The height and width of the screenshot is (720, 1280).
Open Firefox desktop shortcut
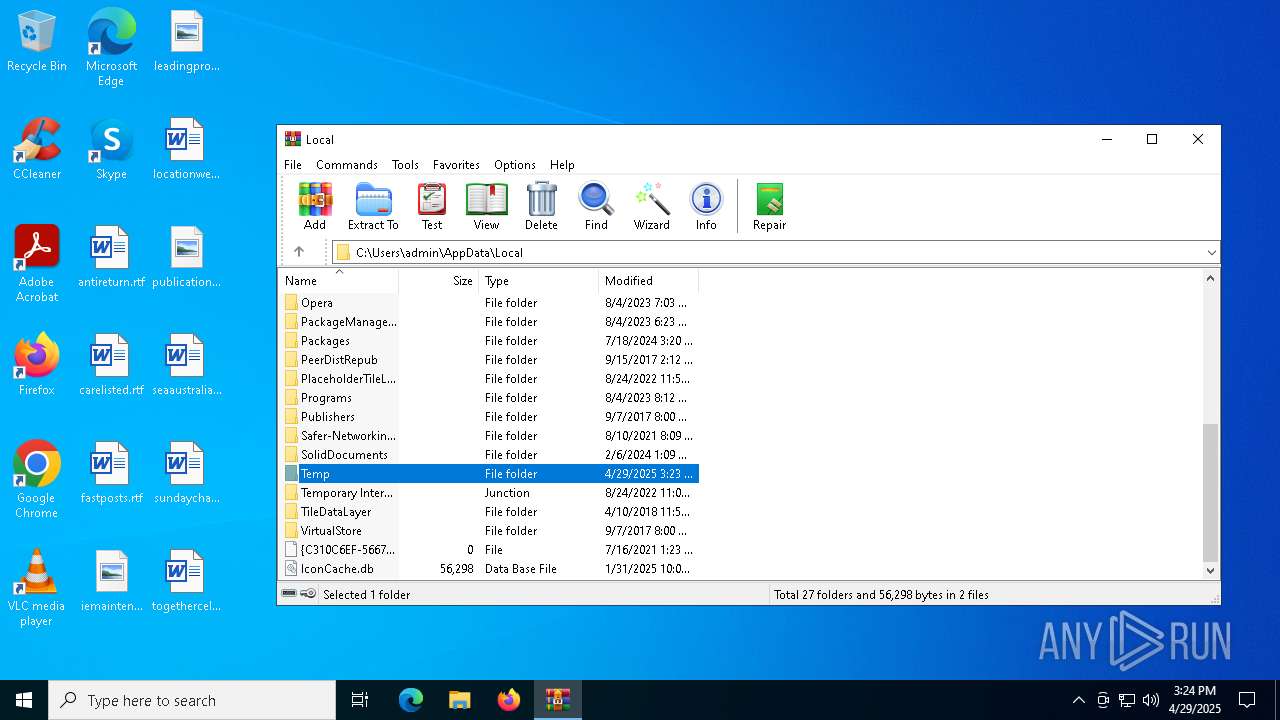[37, 366]
